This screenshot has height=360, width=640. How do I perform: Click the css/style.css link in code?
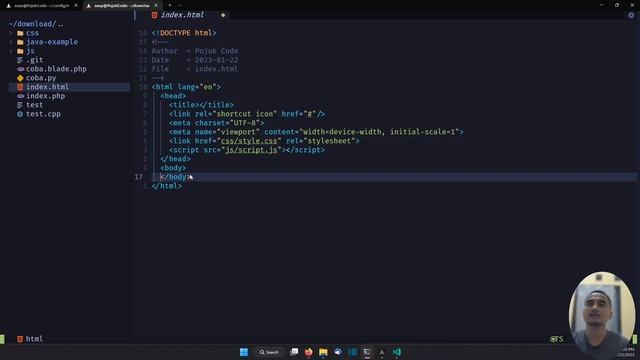coord(249,141)
